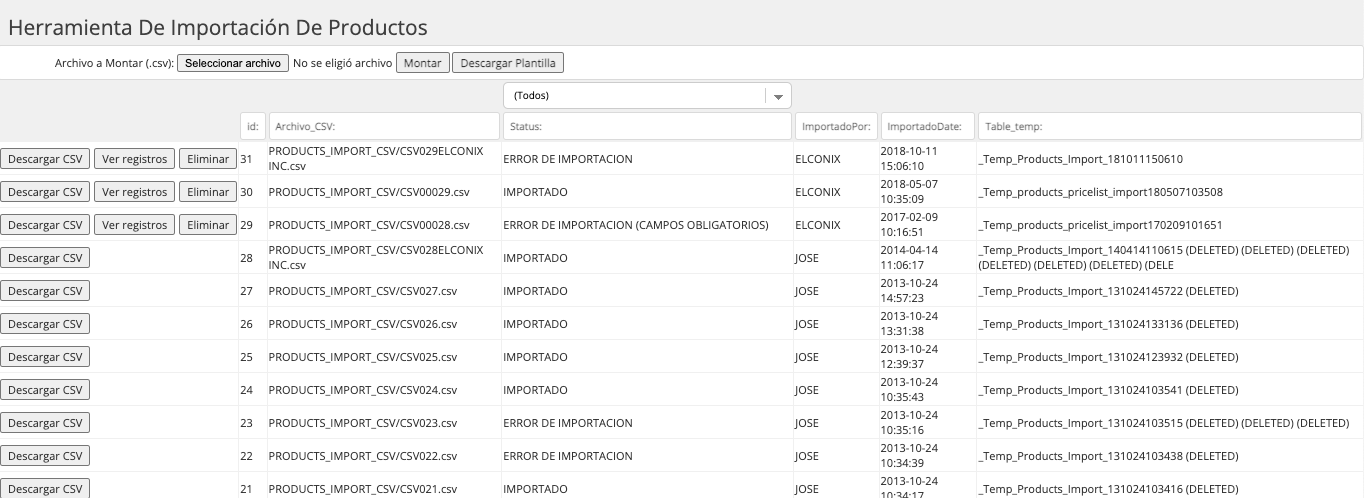The image size is (1364, 498).
Task: Select file name PRODUCTS_IMPORT_CSV/CSV023.csv
Action: pyautogui.click(x=363, y=423)
